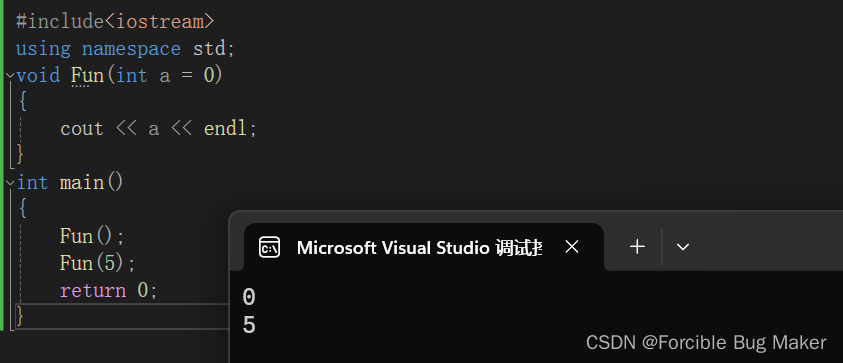This screenshot has width=843, height=363.
Task: Click the Fun(); call in main
Action: (x=92, y=237)
